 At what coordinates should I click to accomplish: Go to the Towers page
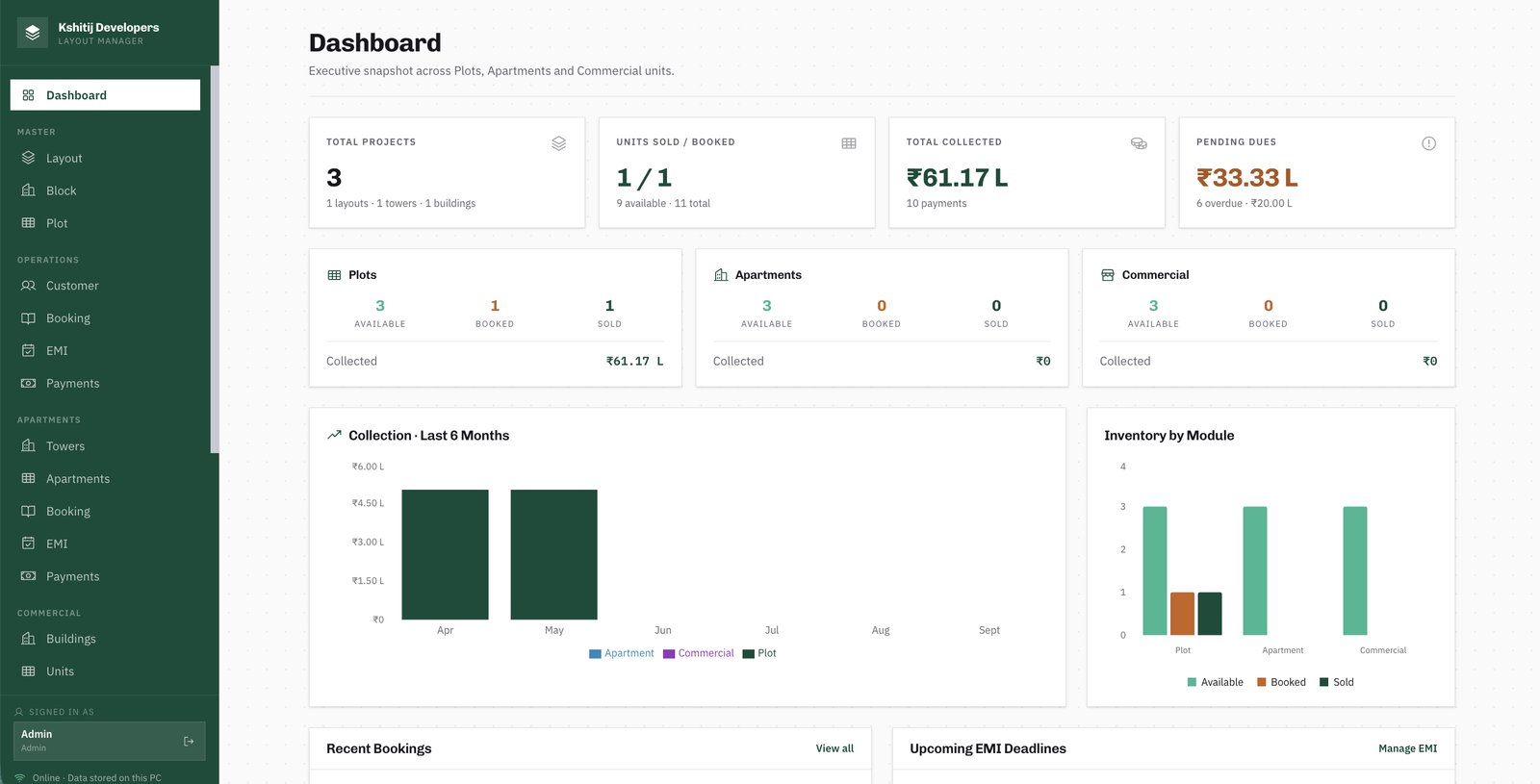(105, 446)
